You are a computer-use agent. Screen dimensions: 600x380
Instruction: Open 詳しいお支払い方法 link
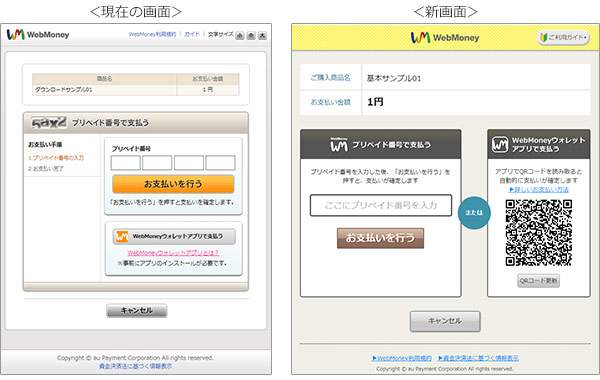click(539, 189)
